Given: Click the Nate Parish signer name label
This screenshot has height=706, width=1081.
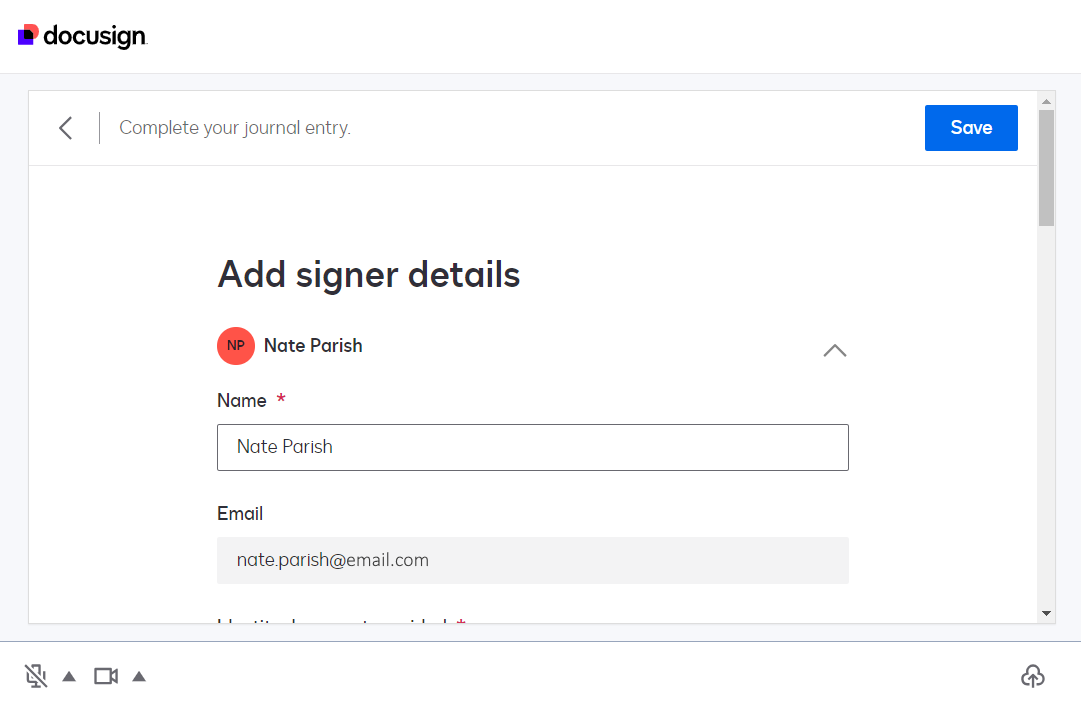Looking at the screenshot, I should 312,345.
